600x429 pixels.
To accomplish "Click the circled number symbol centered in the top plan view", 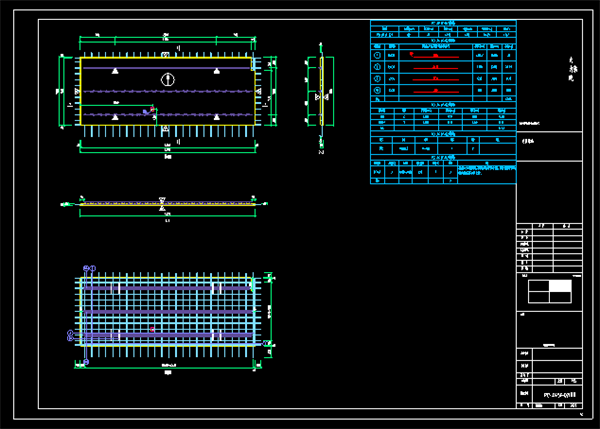I will coord(168,80).
